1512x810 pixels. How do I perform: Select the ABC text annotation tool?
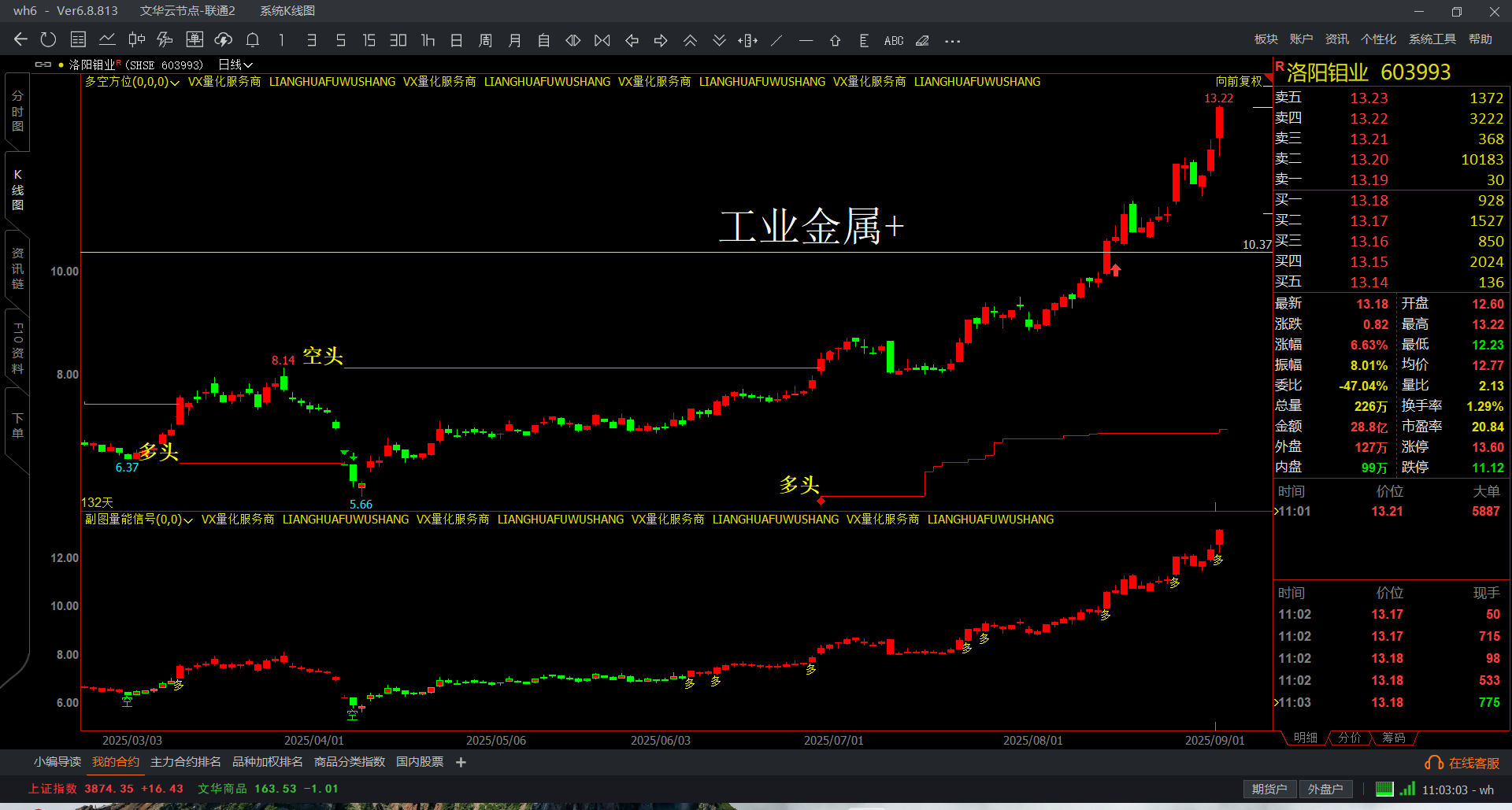click(894, 40)
